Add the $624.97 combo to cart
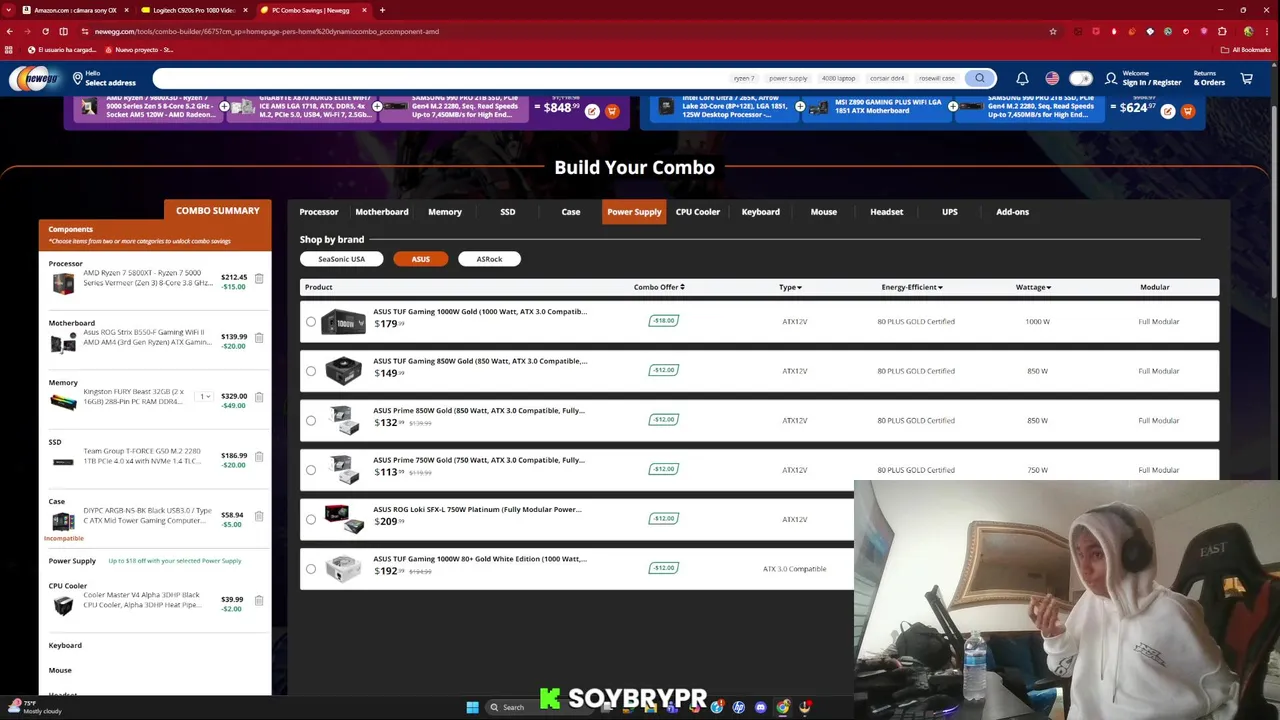Viewport: 1280px width, 720px height. pyautogui.click(x=1188, y=111)
